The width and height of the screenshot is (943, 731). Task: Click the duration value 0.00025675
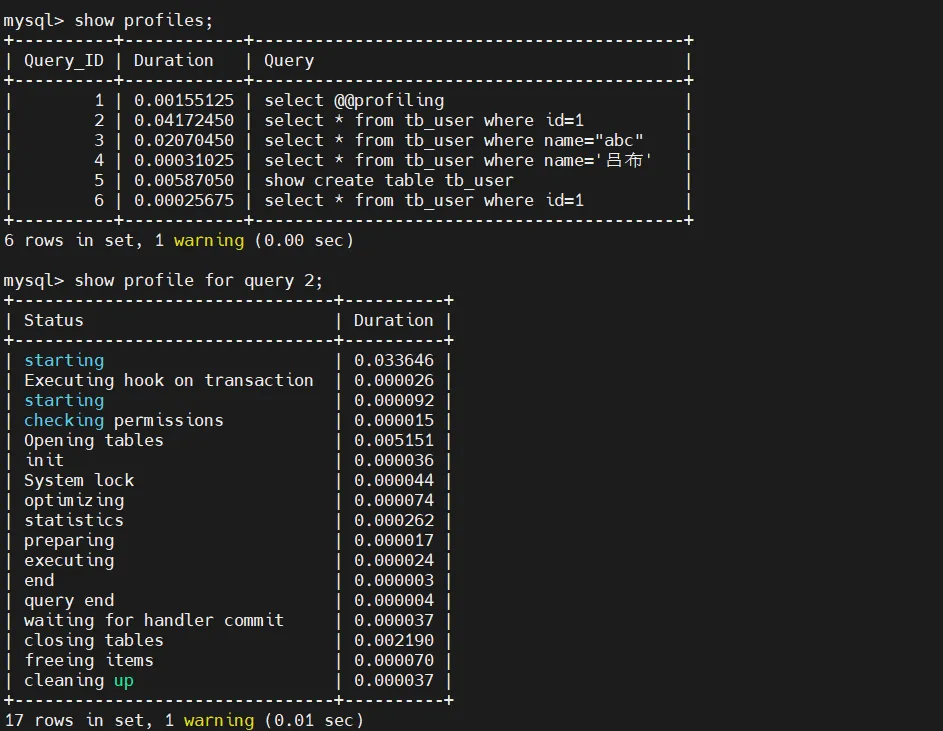tap(184, 200)
